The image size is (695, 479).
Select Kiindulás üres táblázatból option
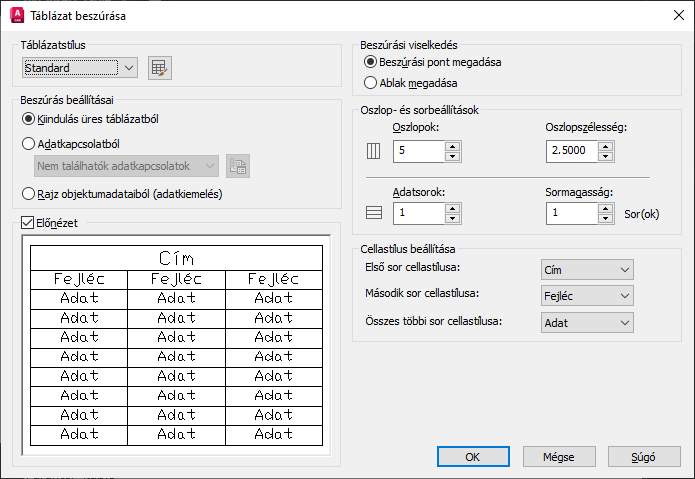[x=29, y=119]
